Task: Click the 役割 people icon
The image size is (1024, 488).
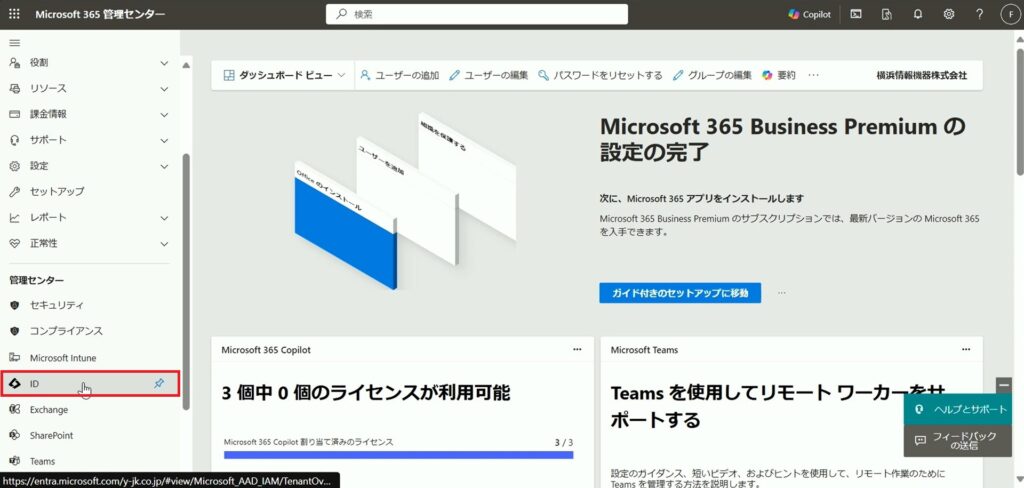Action: pos(14,63)
